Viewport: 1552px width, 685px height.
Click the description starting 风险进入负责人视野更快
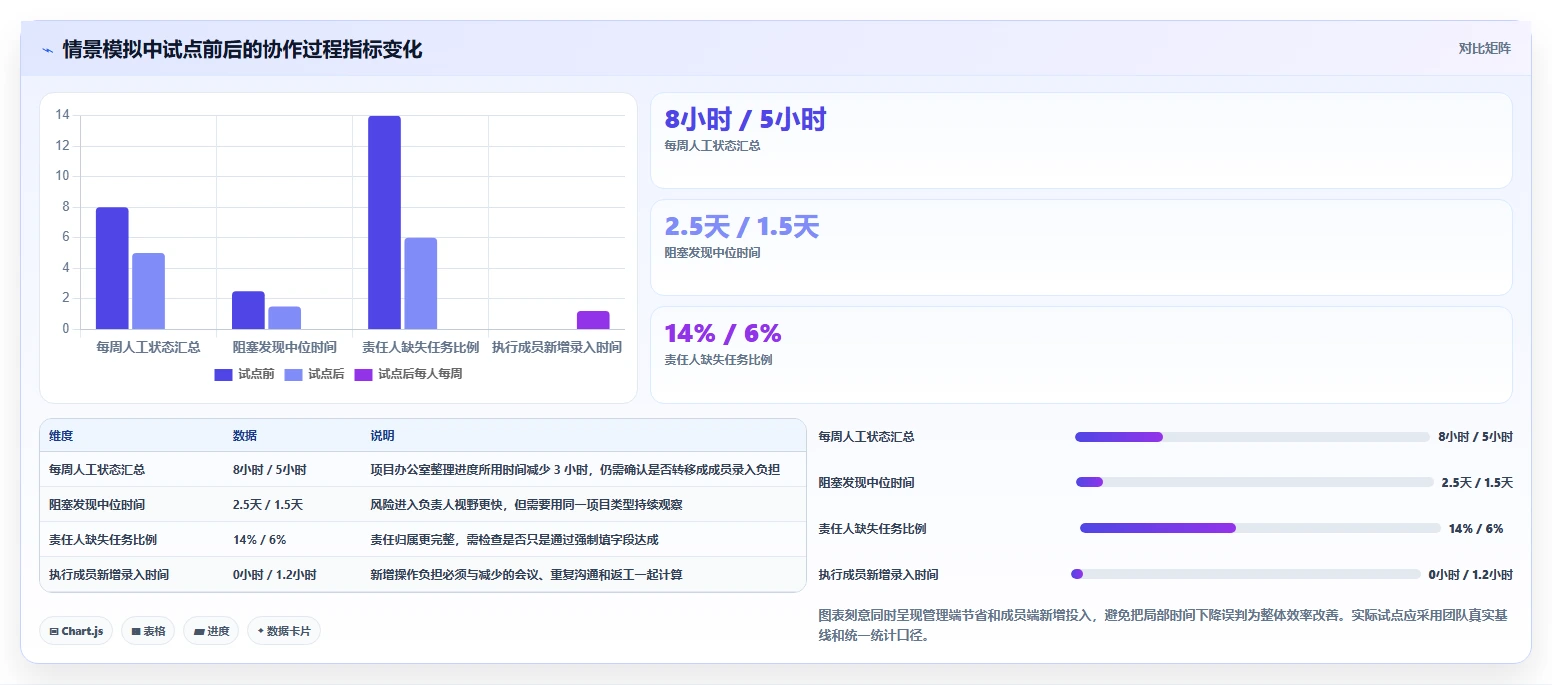coord(526,505)
